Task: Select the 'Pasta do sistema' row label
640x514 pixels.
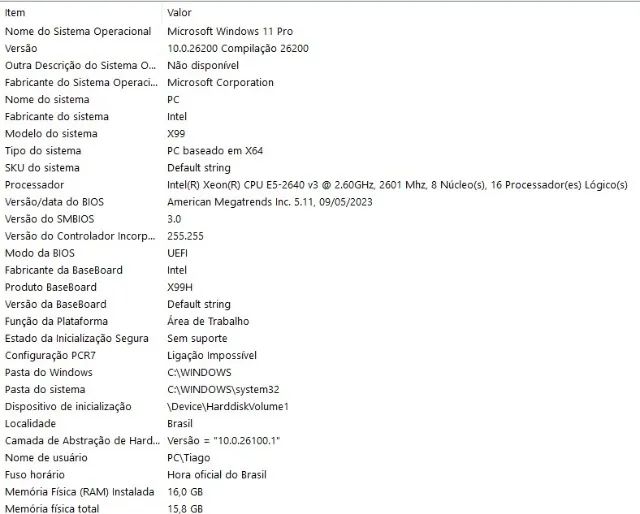Action: pos(45,390)
